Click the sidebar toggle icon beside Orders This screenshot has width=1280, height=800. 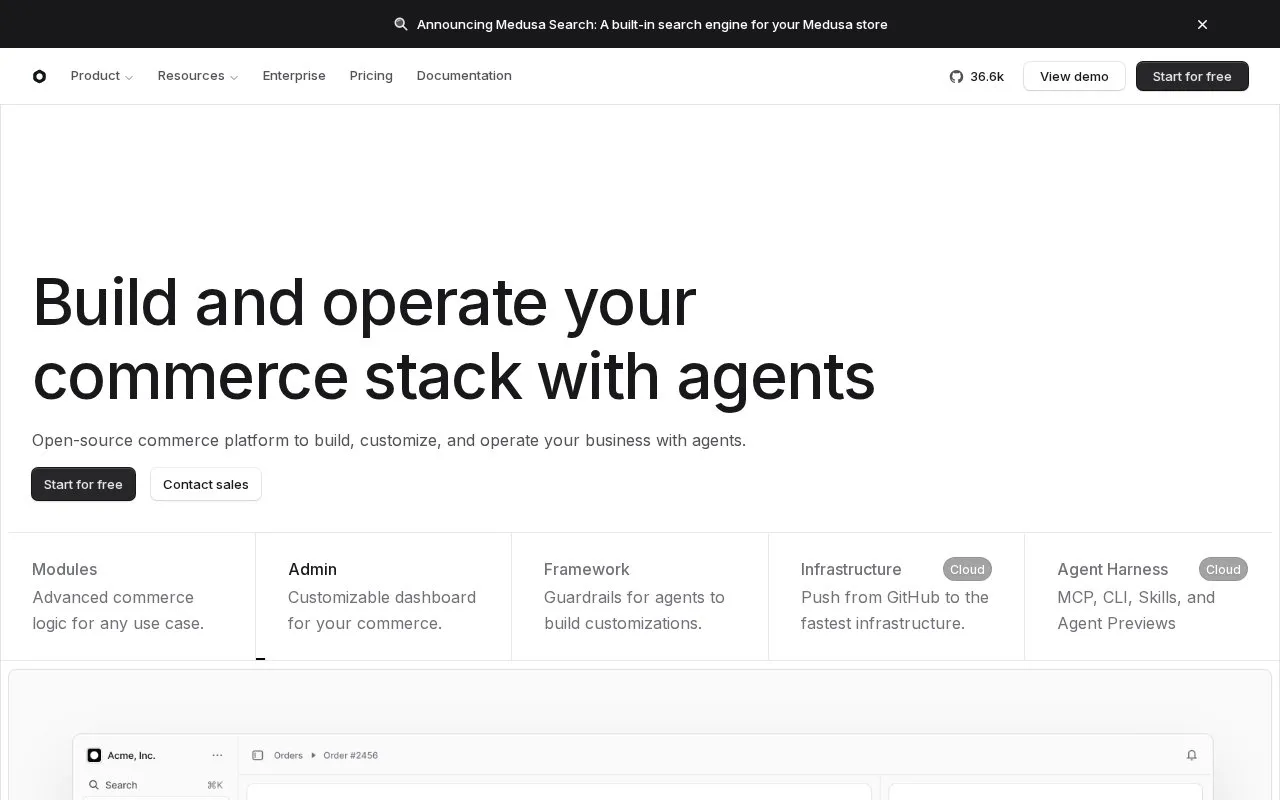258,755
